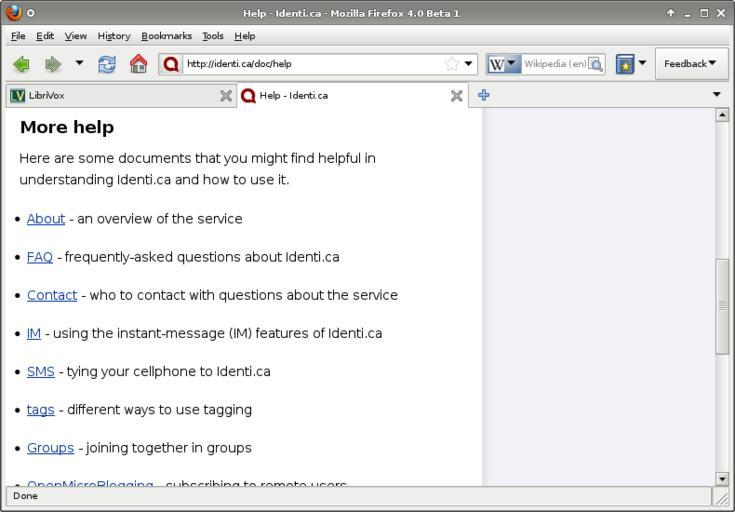Open the FAQ link
The height and width of the screenshot is (512, 735).
(x=40, y=257)
